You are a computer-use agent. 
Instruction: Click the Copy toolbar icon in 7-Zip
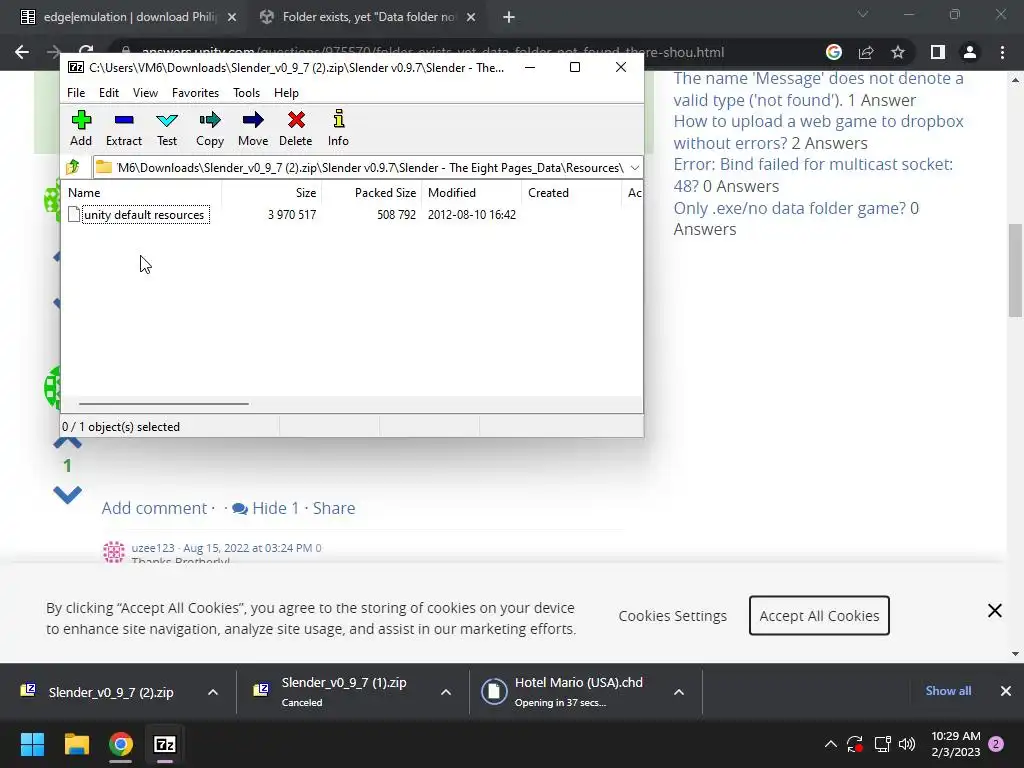coord(210,128)
